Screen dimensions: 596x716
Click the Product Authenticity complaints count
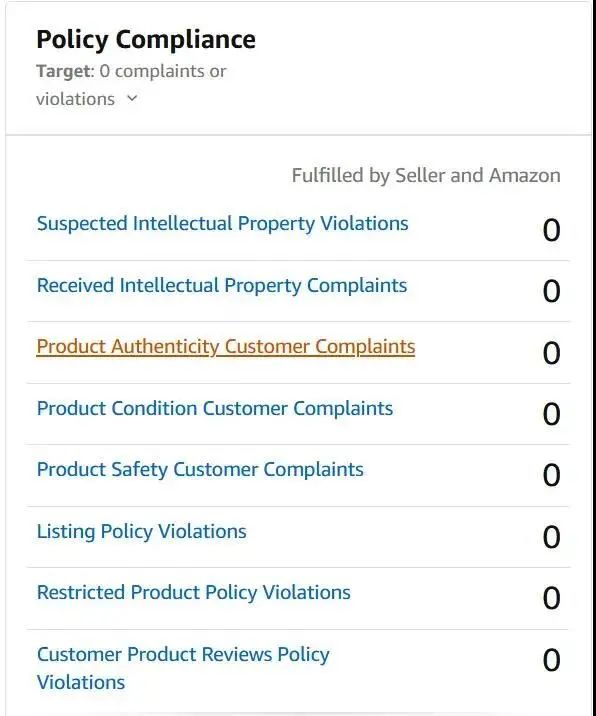point(551,353)
